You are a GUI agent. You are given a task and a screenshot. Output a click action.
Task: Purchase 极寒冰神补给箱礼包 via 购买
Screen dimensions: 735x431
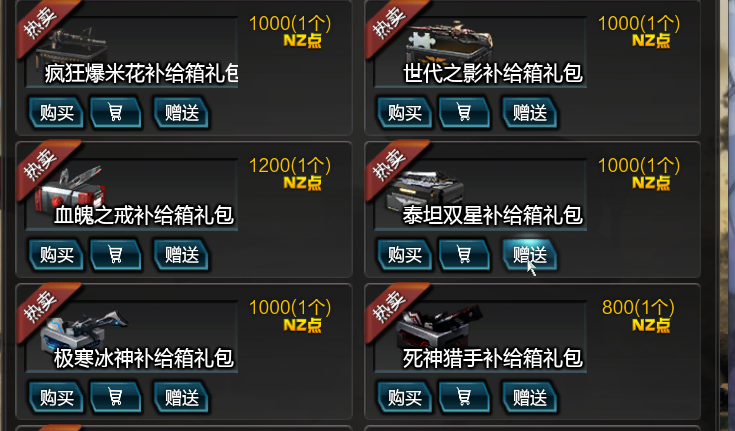pyautogui.click(x=56, y=398)
